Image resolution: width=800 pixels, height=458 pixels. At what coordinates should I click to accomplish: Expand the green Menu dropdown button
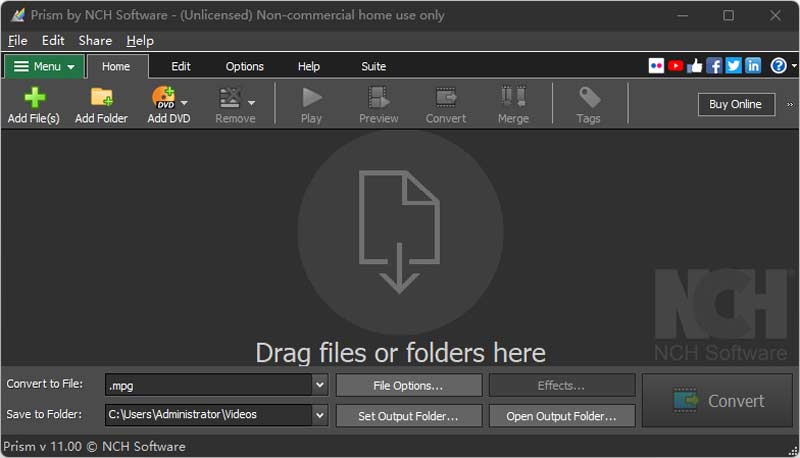pyautogui.click(x=44, y=66)
